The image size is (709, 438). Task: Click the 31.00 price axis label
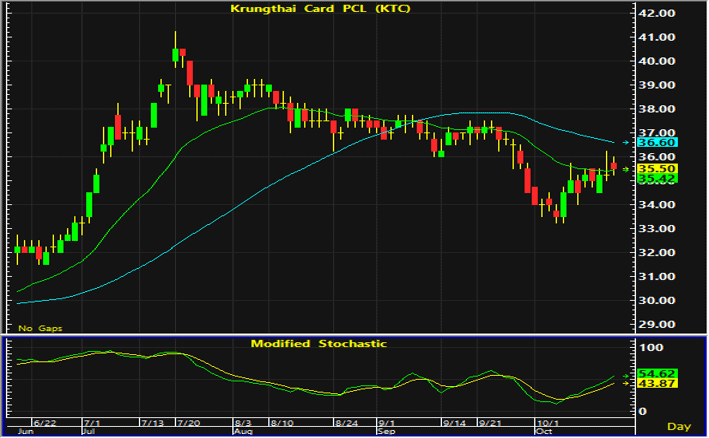(x=657, y=276)
